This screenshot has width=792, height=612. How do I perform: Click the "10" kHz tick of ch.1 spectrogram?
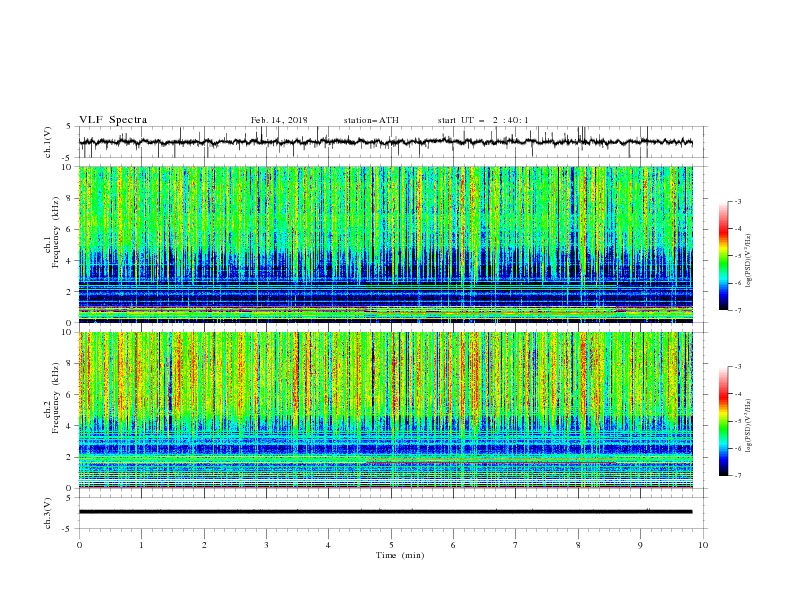click(67, 167)
